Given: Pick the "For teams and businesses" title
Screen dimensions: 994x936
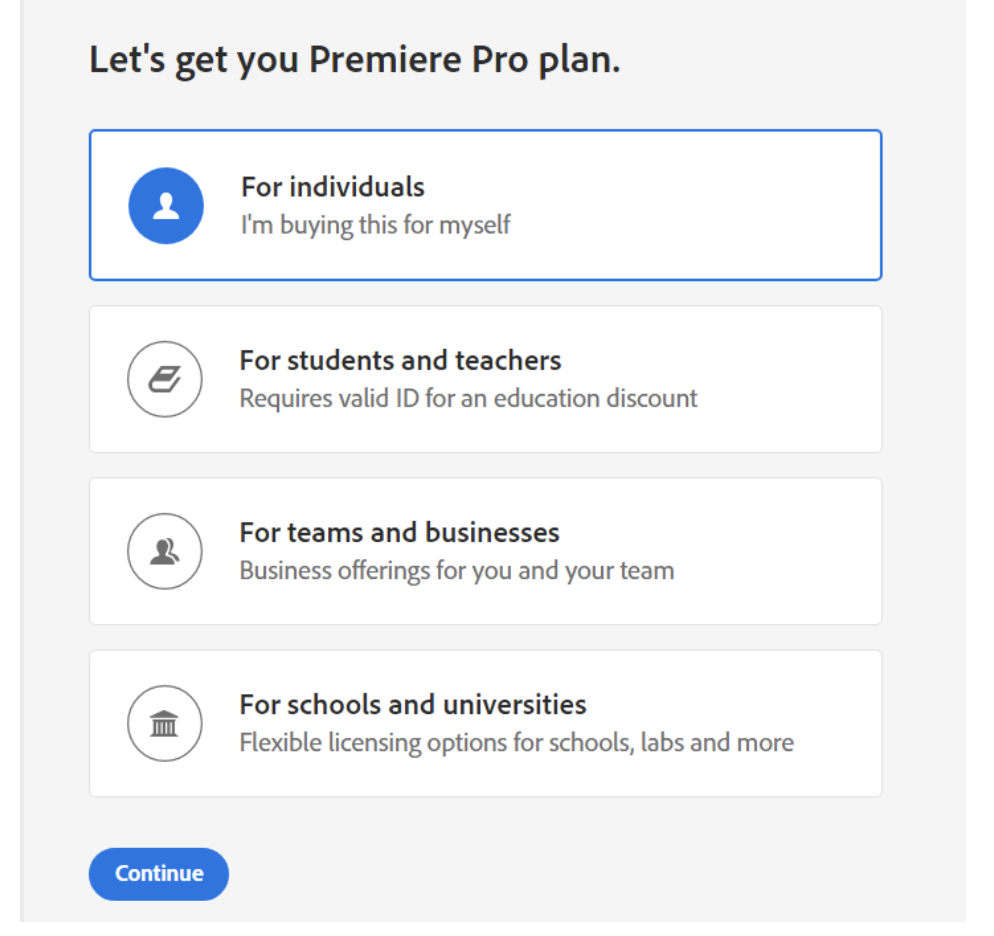Looking at the screenshot, I should [399, 532].
